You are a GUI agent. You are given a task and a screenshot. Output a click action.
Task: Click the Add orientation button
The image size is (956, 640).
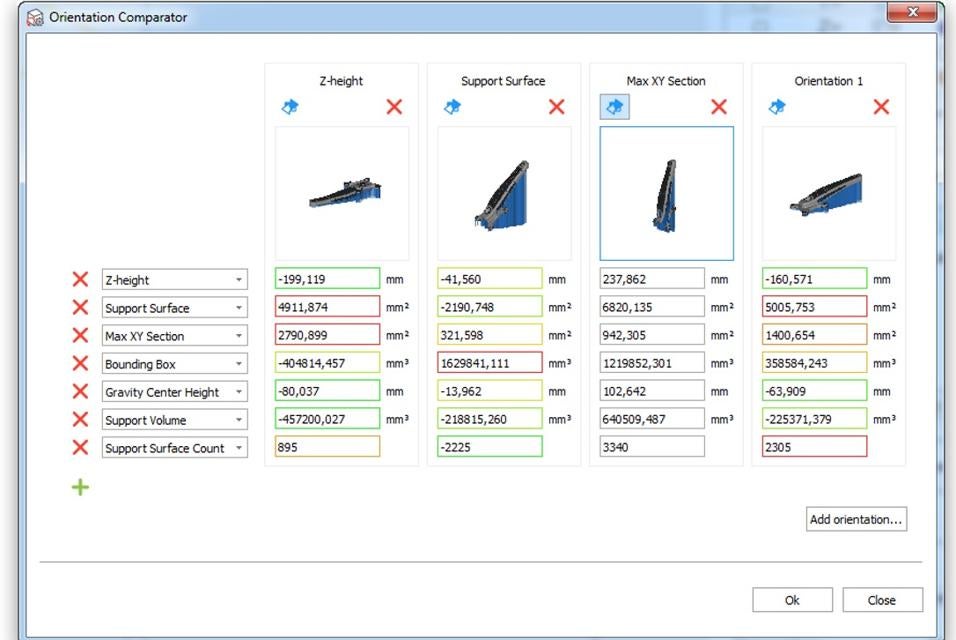tap(856, 518)
